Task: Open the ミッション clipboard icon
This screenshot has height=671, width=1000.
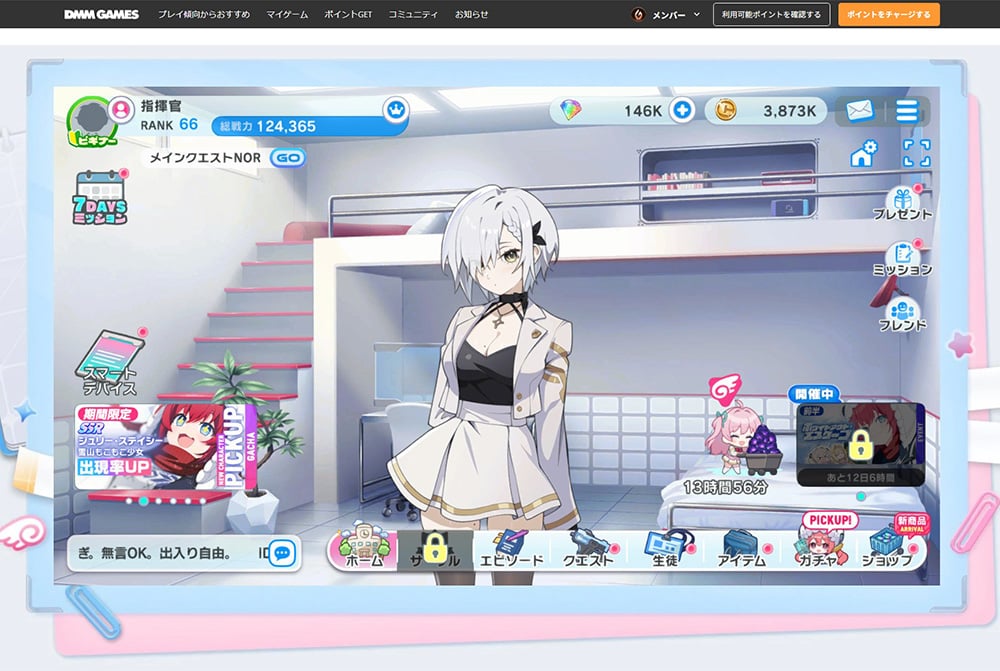Action: coord(902,259)
